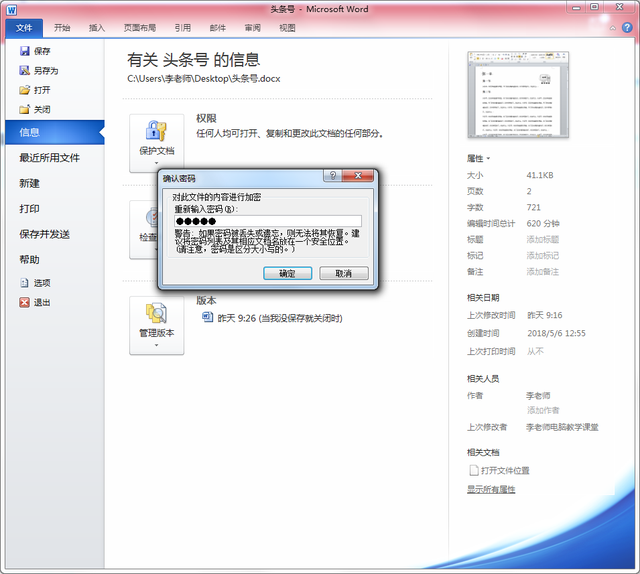Expand the Properties dropdown arrow
The width and height of the screenshot is (640, 574).
click(488, 158)
